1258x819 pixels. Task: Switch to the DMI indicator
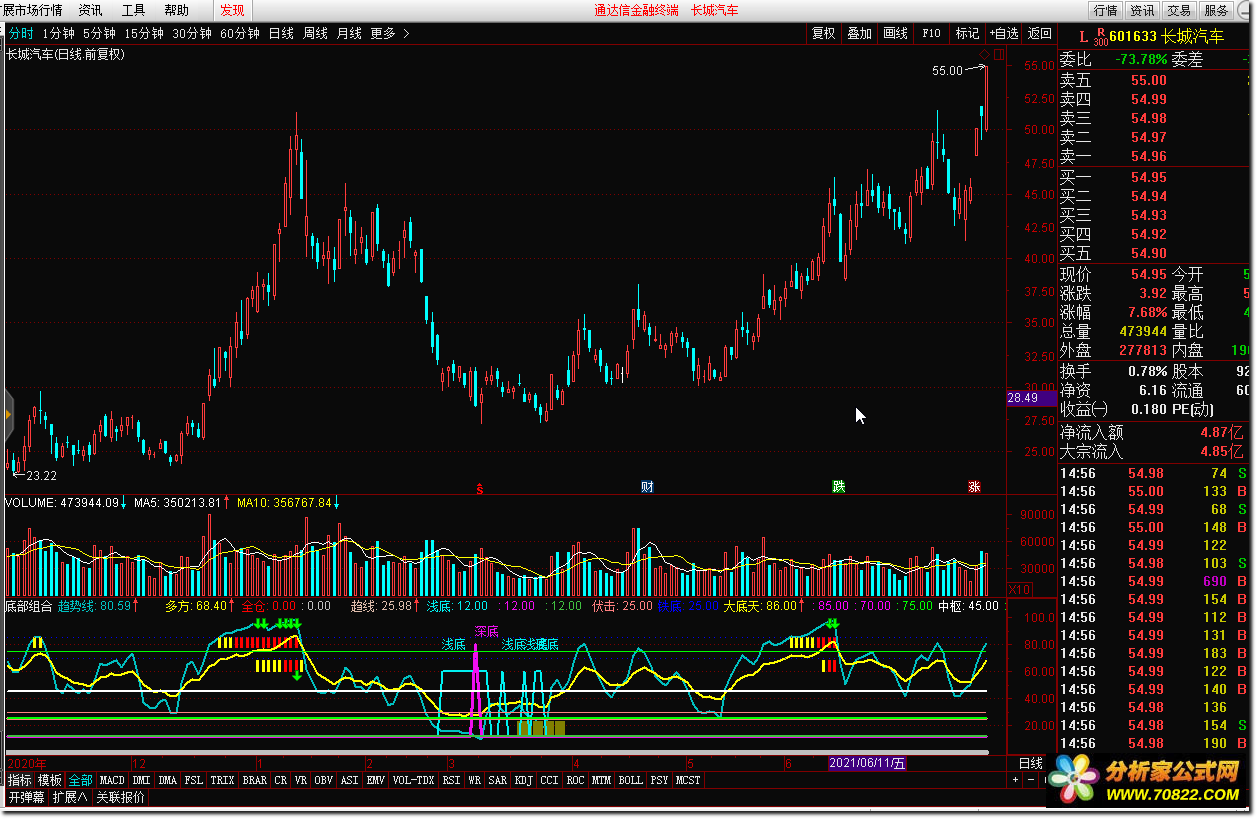click(142, 780)
